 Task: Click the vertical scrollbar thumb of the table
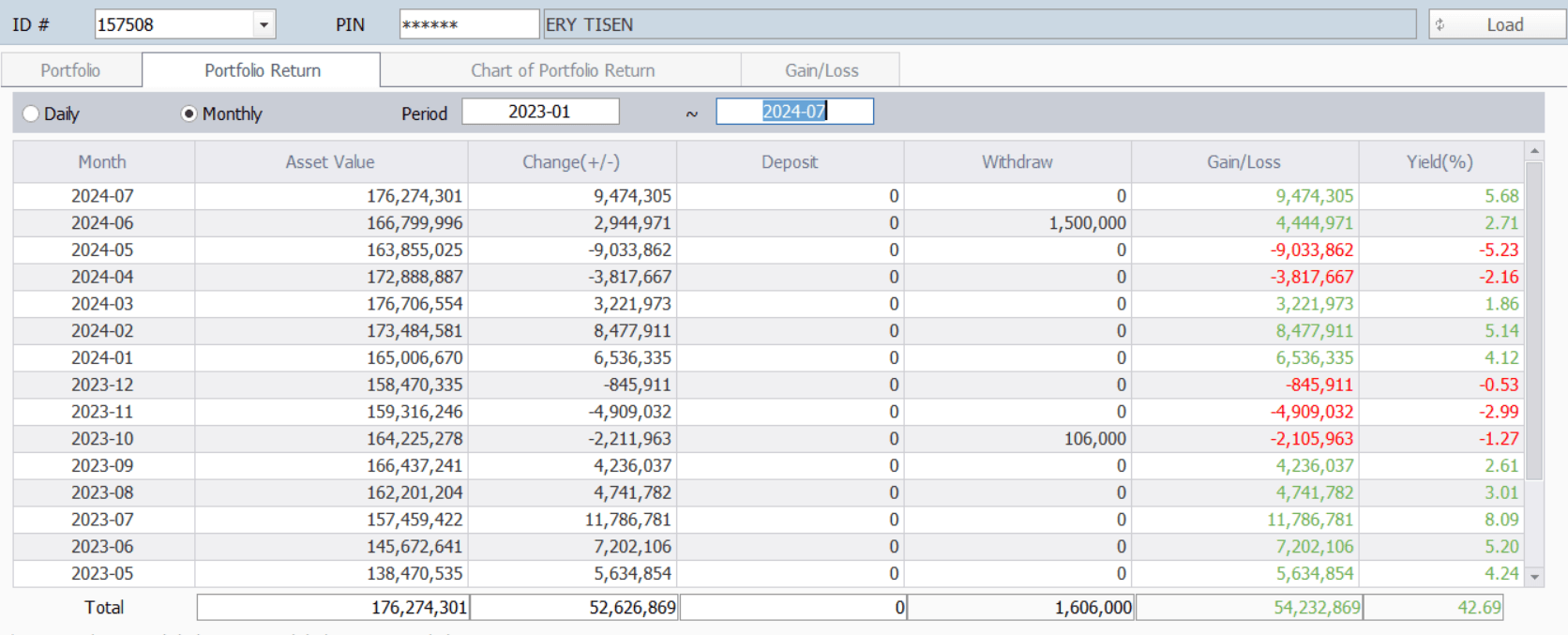pos(1534,321)
